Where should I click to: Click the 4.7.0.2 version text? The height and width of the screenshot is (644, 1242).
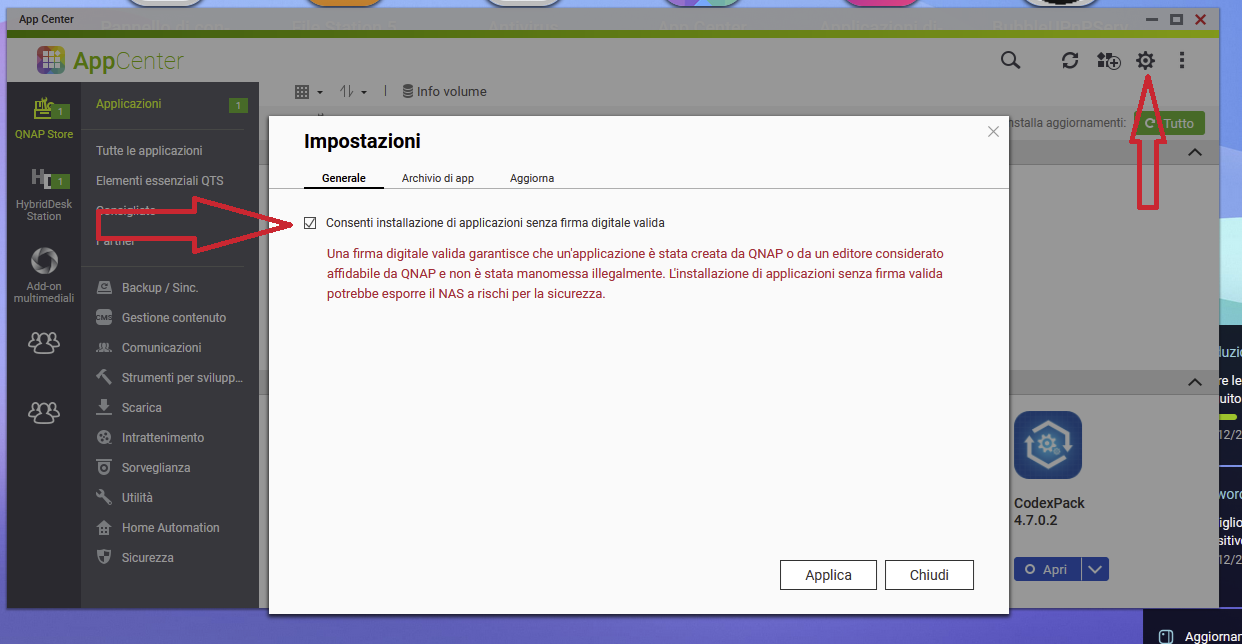tap(1034, 521)
